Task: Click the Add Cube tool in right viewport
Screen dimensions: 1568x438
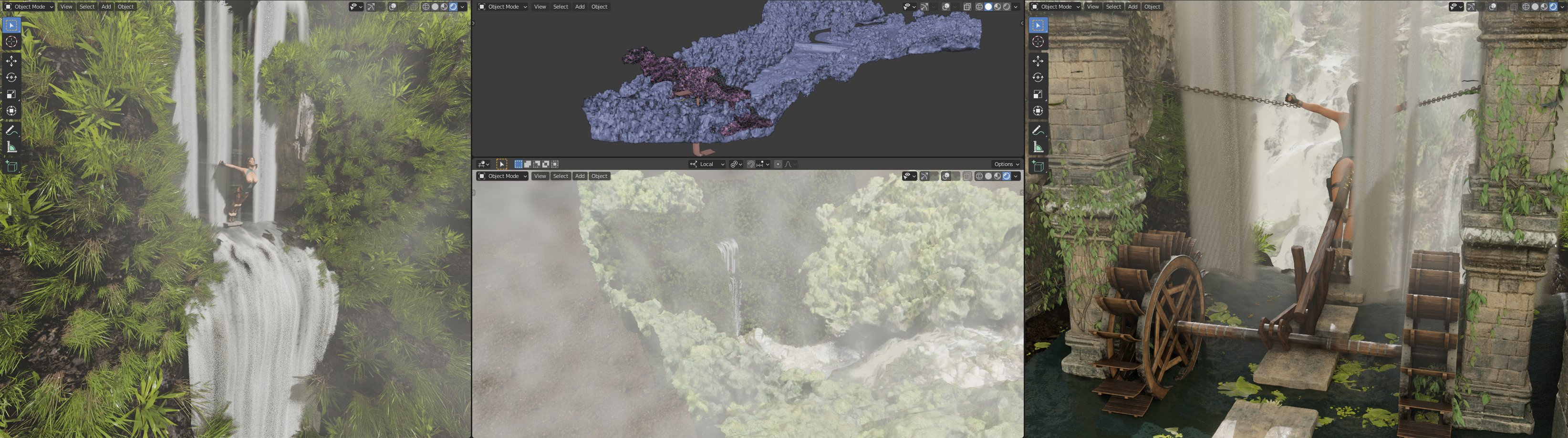Action: coord(1038,167)
